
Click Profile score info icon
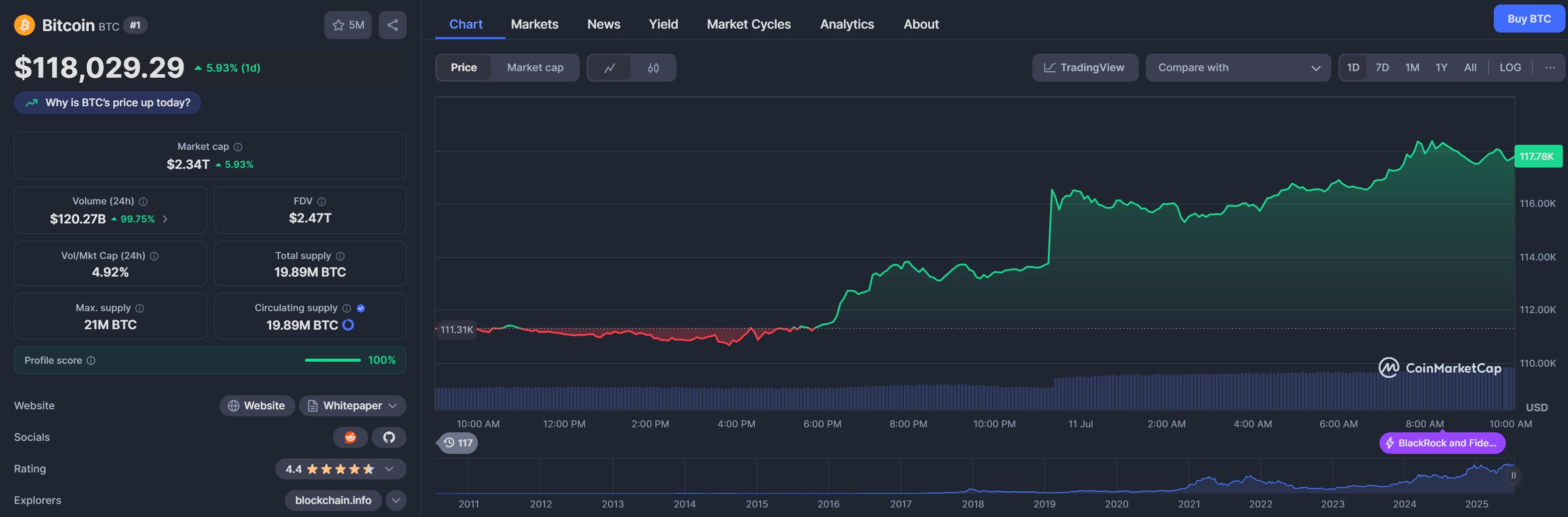91,361
